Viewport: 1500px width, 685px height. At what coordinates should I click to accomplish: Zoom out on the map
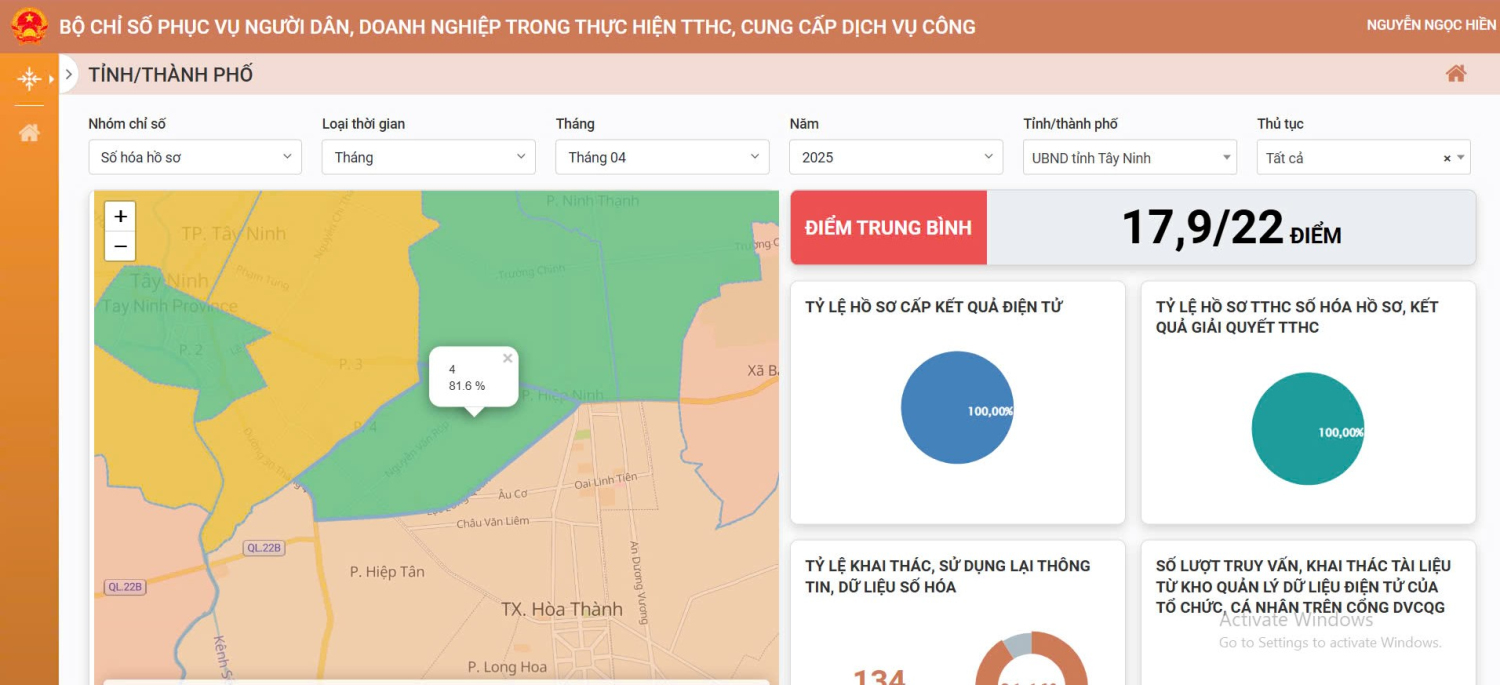click(x=120, y=246)
